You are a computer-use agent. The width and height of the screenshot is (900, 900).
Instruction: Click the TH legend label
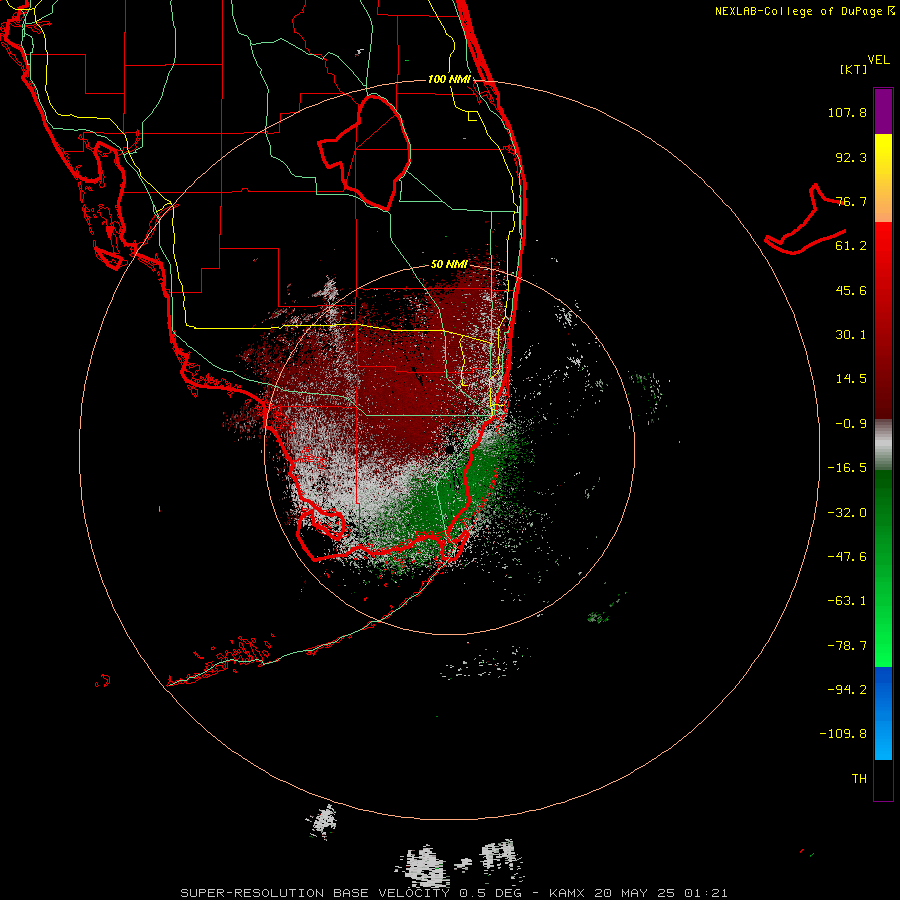(x=859, y=779)
